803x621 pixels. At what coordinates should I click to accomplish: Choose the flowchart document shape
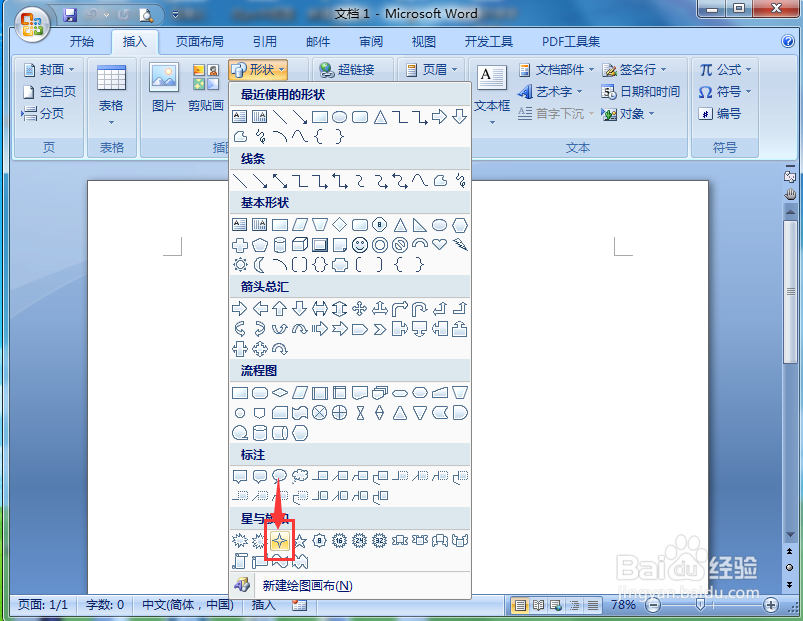pos(360,393)
